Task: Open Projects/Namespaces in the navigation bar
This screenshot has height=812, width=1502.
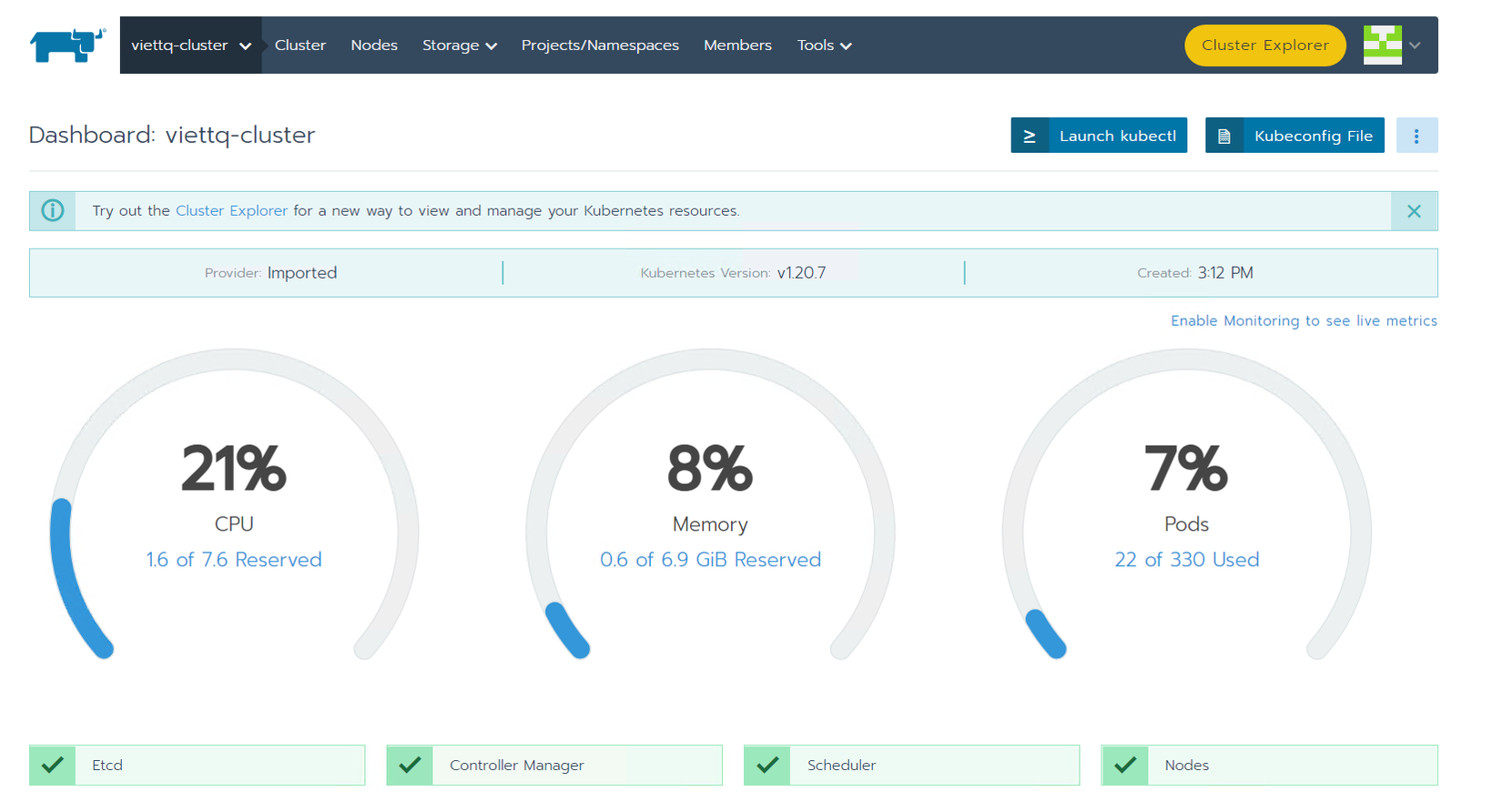Action: 600,46
